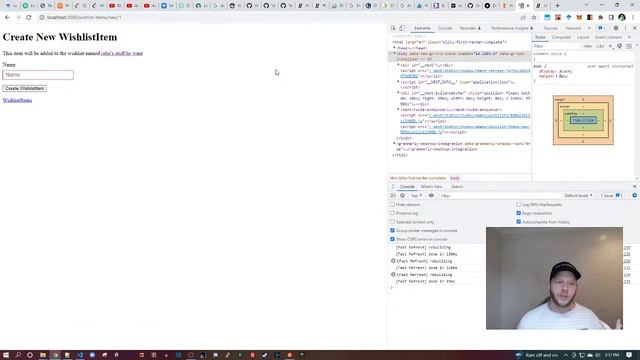Open the Sources panel tab
Viewport: 640px width, 360px height.
coord(551,28)
